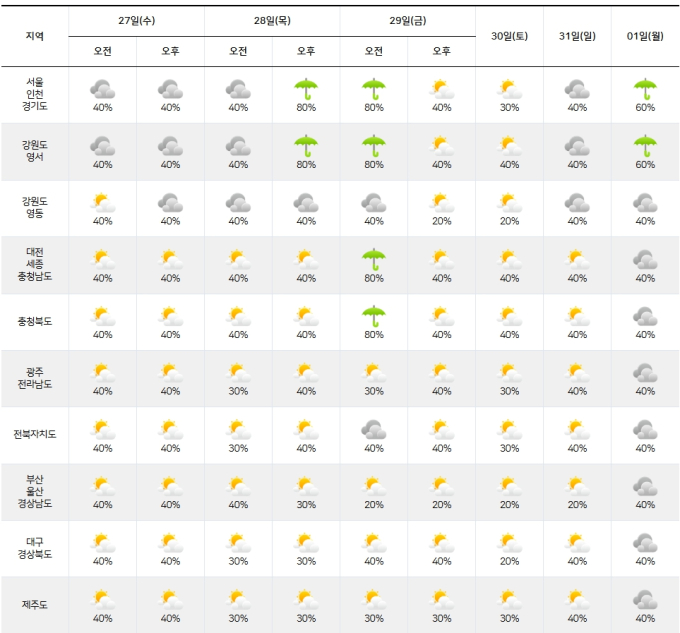Click the 전북자치도 region label
The width and height of the screenshot is (680, 633).
pyautogui.click(x=35, y=434)
